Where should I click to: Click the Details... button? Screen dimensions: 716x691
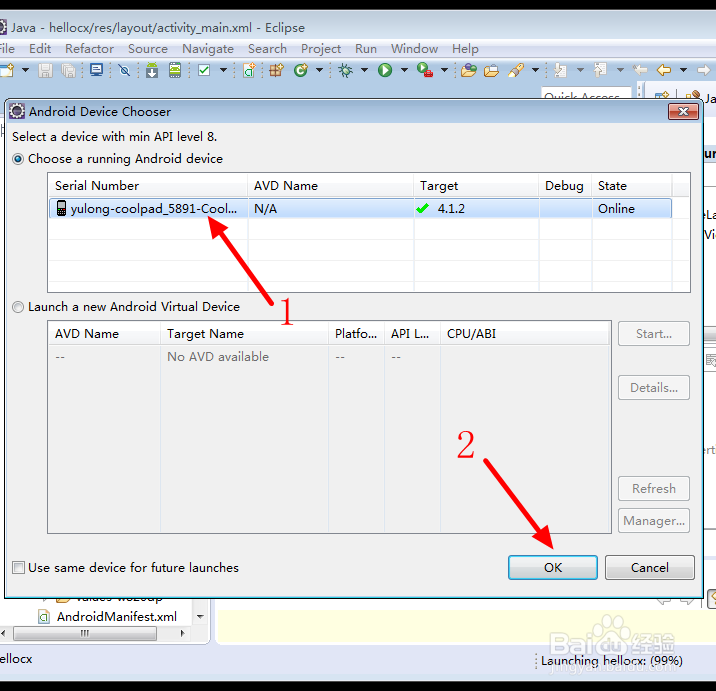(x=653, y=388)
